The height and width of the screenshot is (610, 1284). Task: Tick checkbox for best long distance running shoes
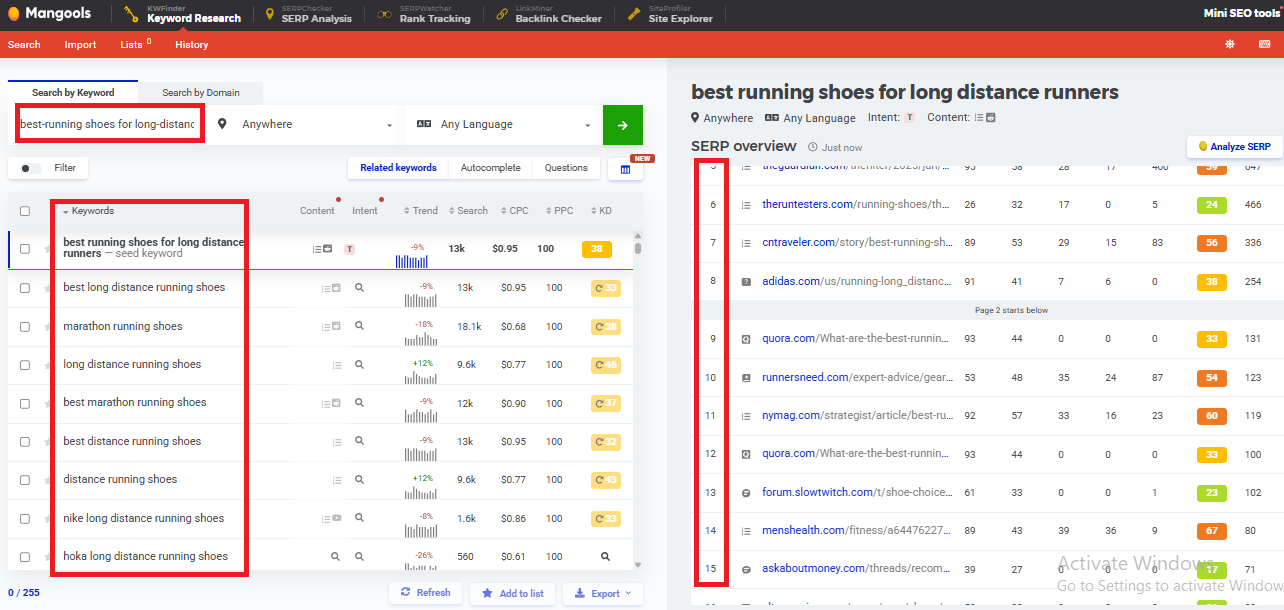click(25, 288)
